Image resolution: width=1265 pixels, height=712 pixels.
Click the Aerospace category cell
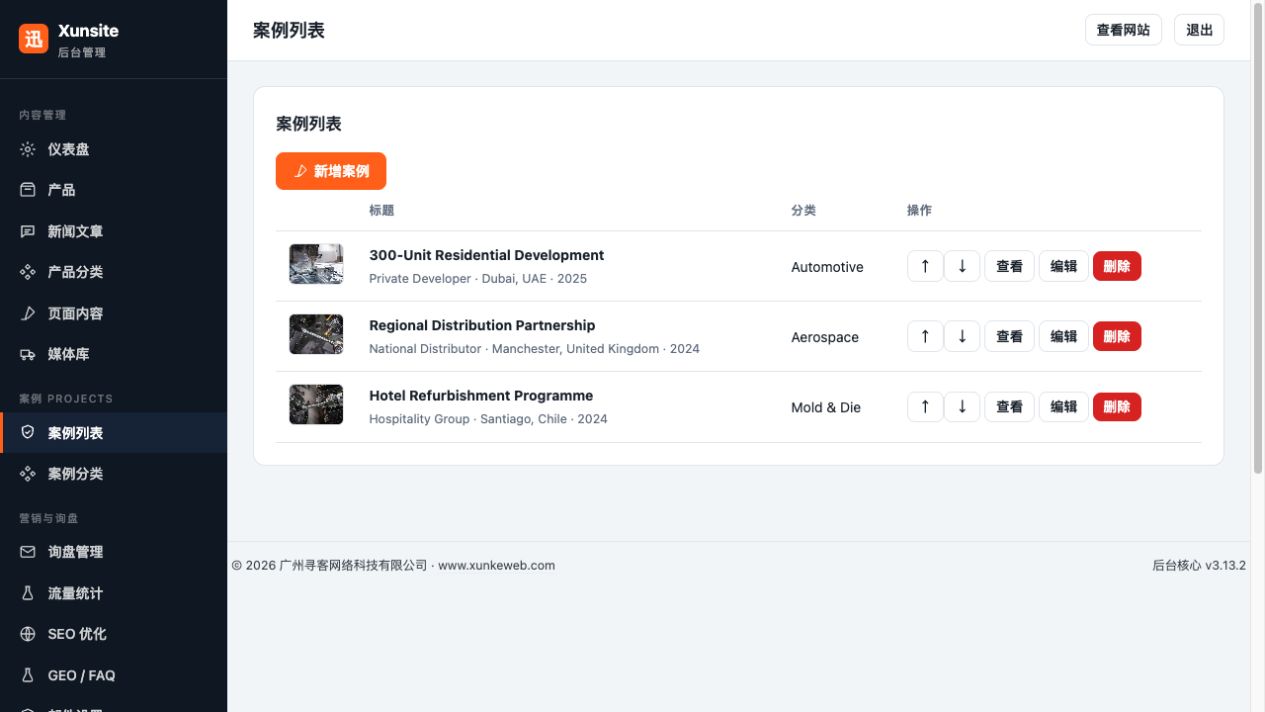point(825,337)
